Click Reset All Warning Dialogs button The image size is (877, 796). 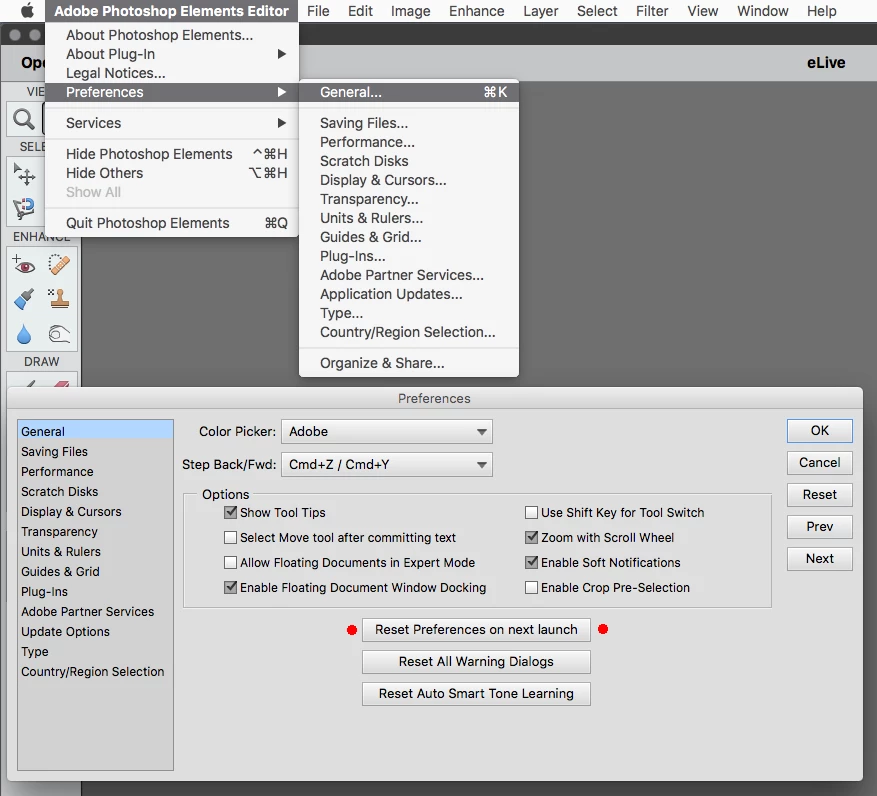[476, 661]
